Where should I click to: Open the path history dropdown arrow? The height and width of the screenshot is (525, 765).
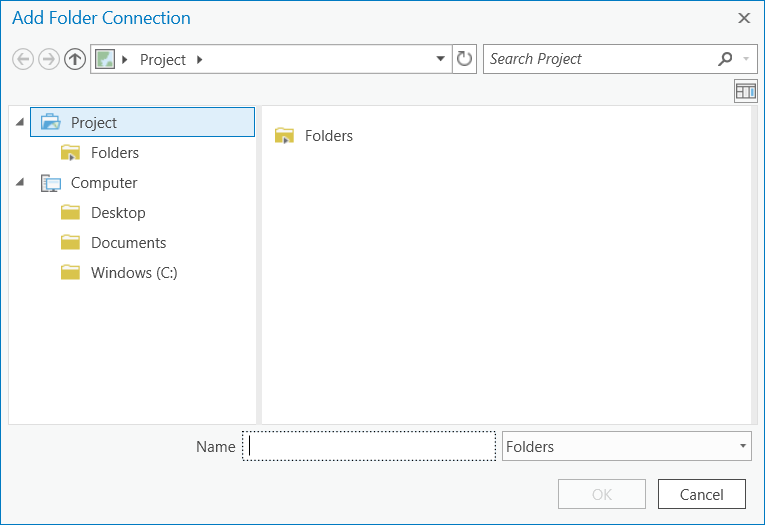pyautogui.click(x=441, y=59)
